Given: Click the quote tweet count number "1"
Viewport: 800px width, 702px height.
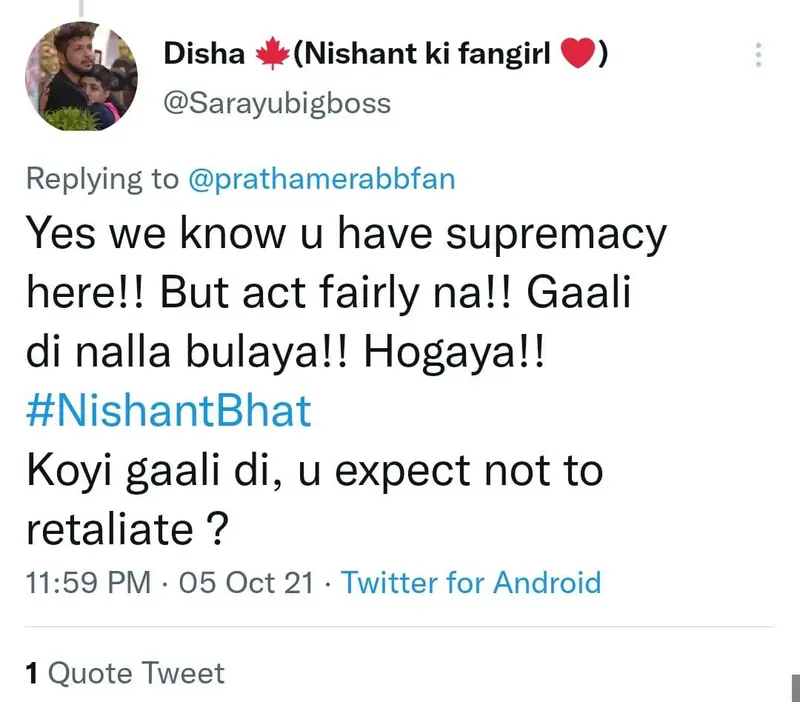Looking at the screenshot, I should point(32,674).
